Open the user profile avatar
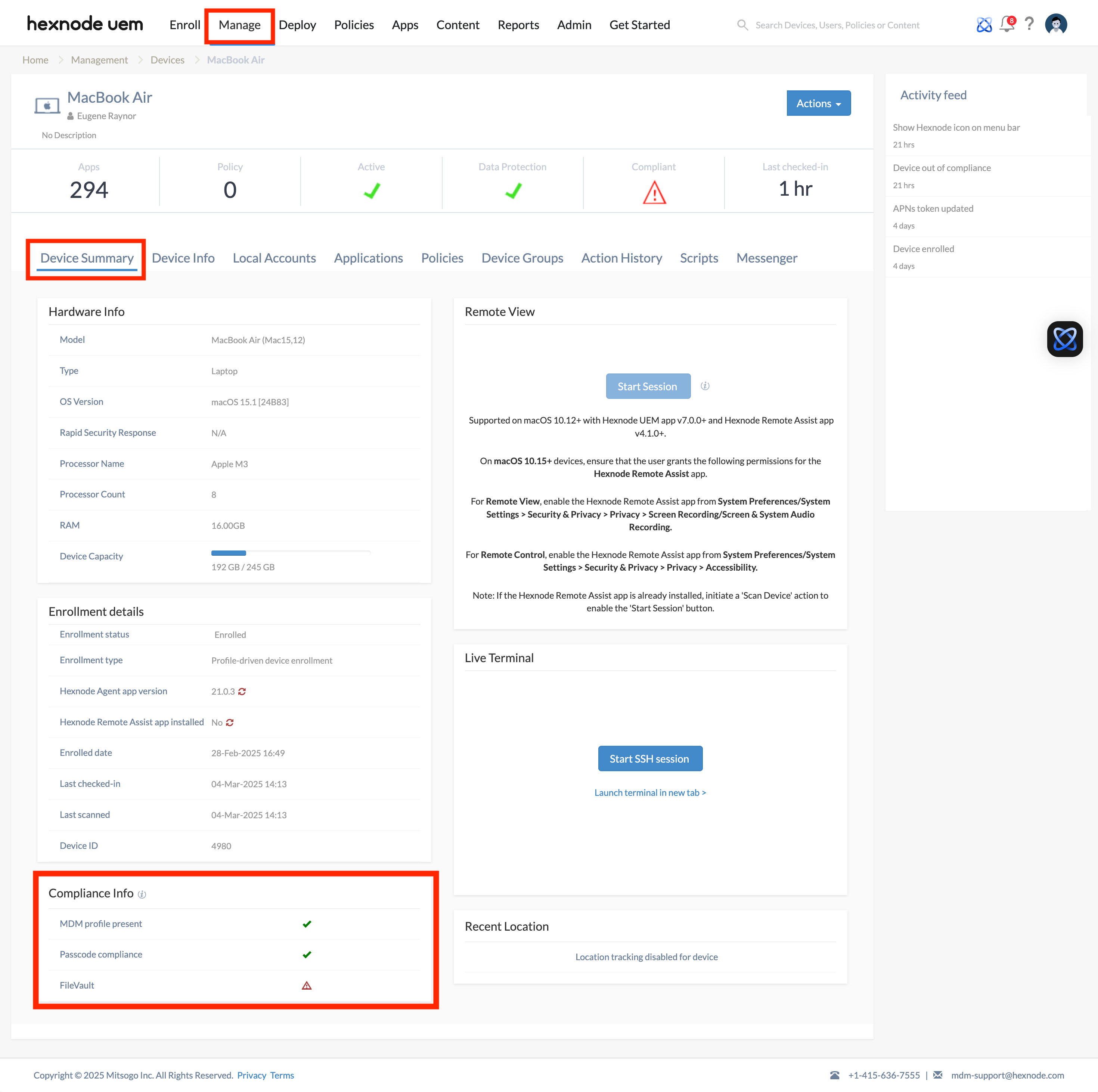This screenshot has width=1098, height=1092. [1055, 24]
